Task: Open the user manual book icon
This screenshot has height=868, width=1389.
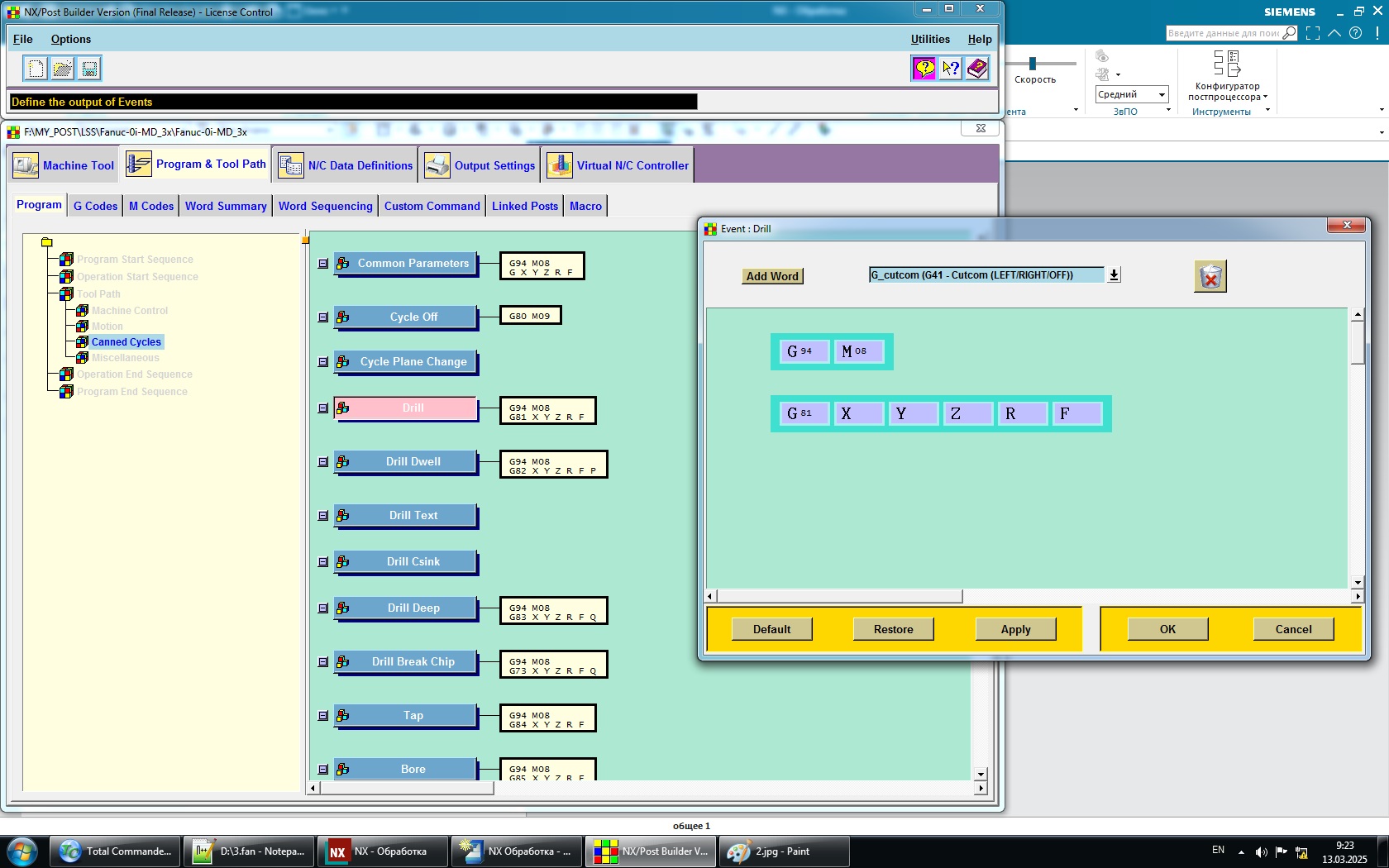Action: click(977, 69)
